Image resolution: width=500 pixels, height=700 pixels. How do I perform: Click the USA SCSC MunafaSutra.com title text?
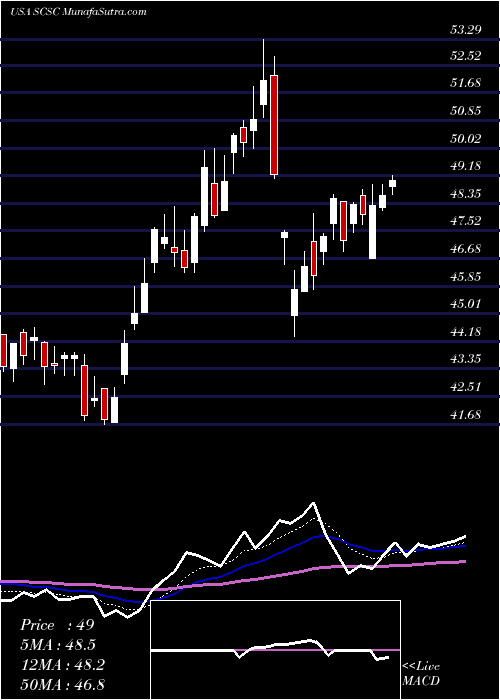78,12
